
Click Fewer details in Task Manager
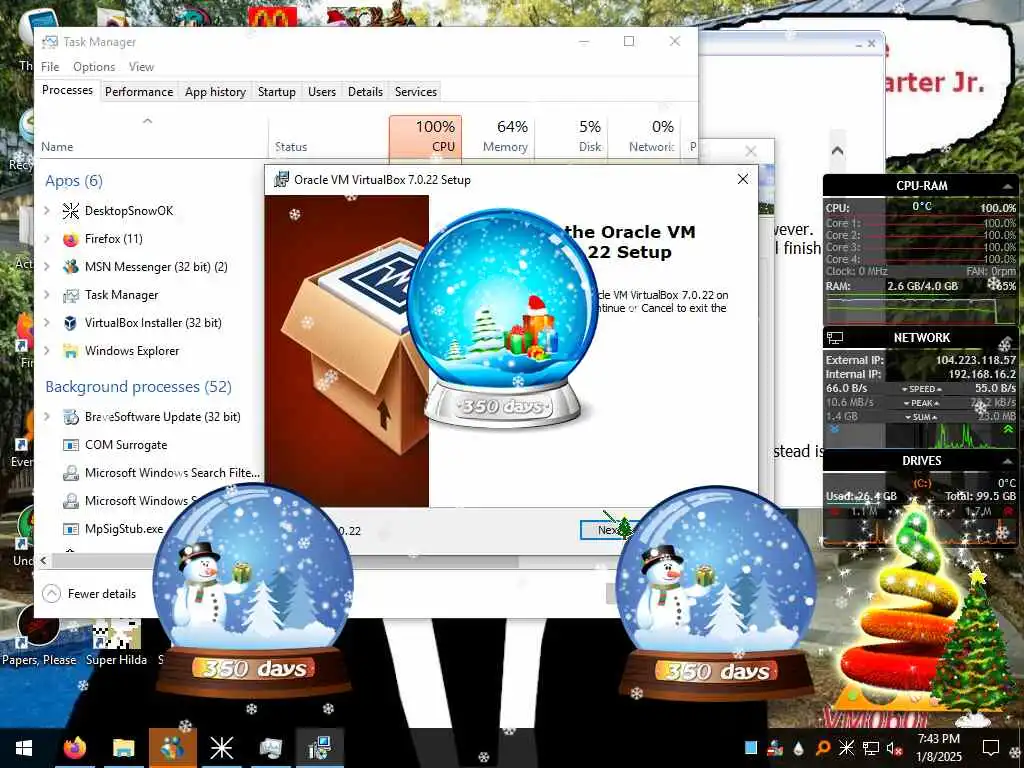pos(89,594)
